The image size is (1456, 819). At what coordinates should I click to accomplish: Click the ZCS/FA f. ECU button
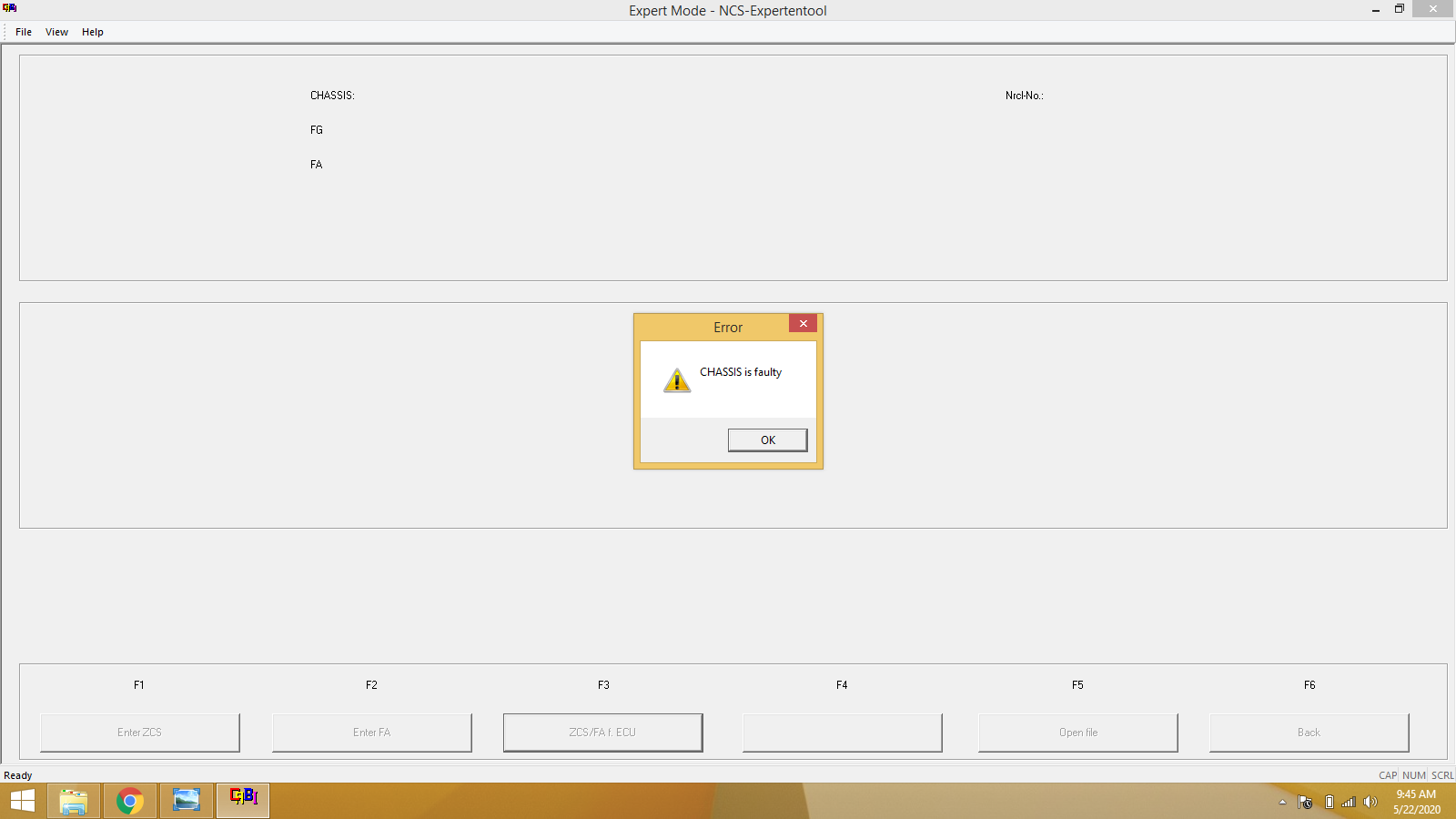[x=603, y=733]
